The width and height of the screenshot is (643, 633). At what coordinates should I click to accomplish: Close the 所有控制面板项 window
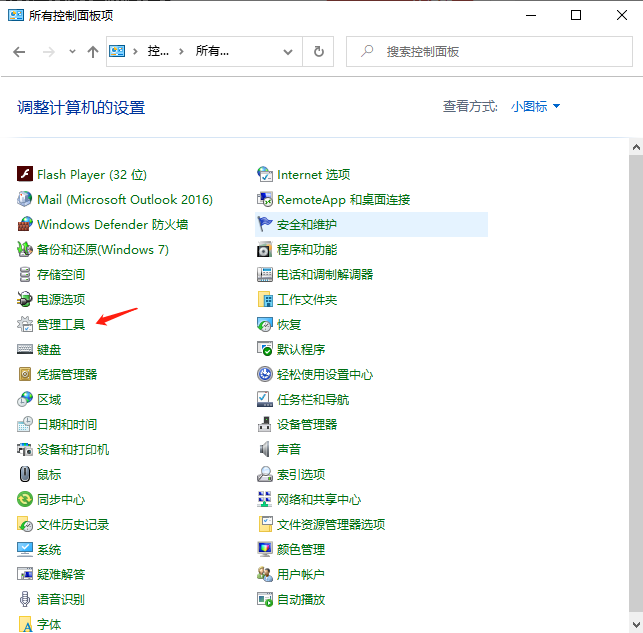[622, 16]
